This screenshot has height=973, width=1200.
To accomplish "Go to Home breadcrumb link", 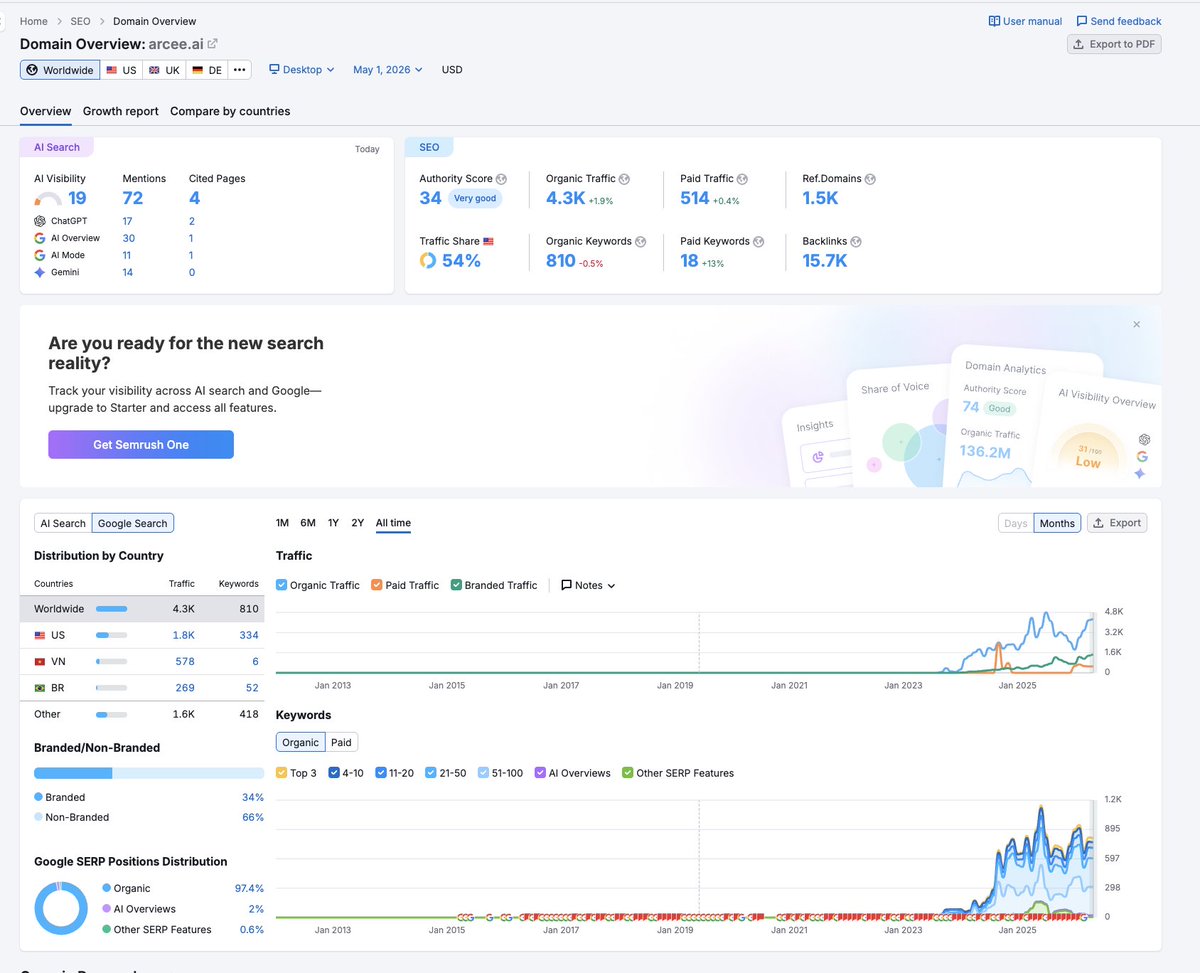I will (34, 21).
